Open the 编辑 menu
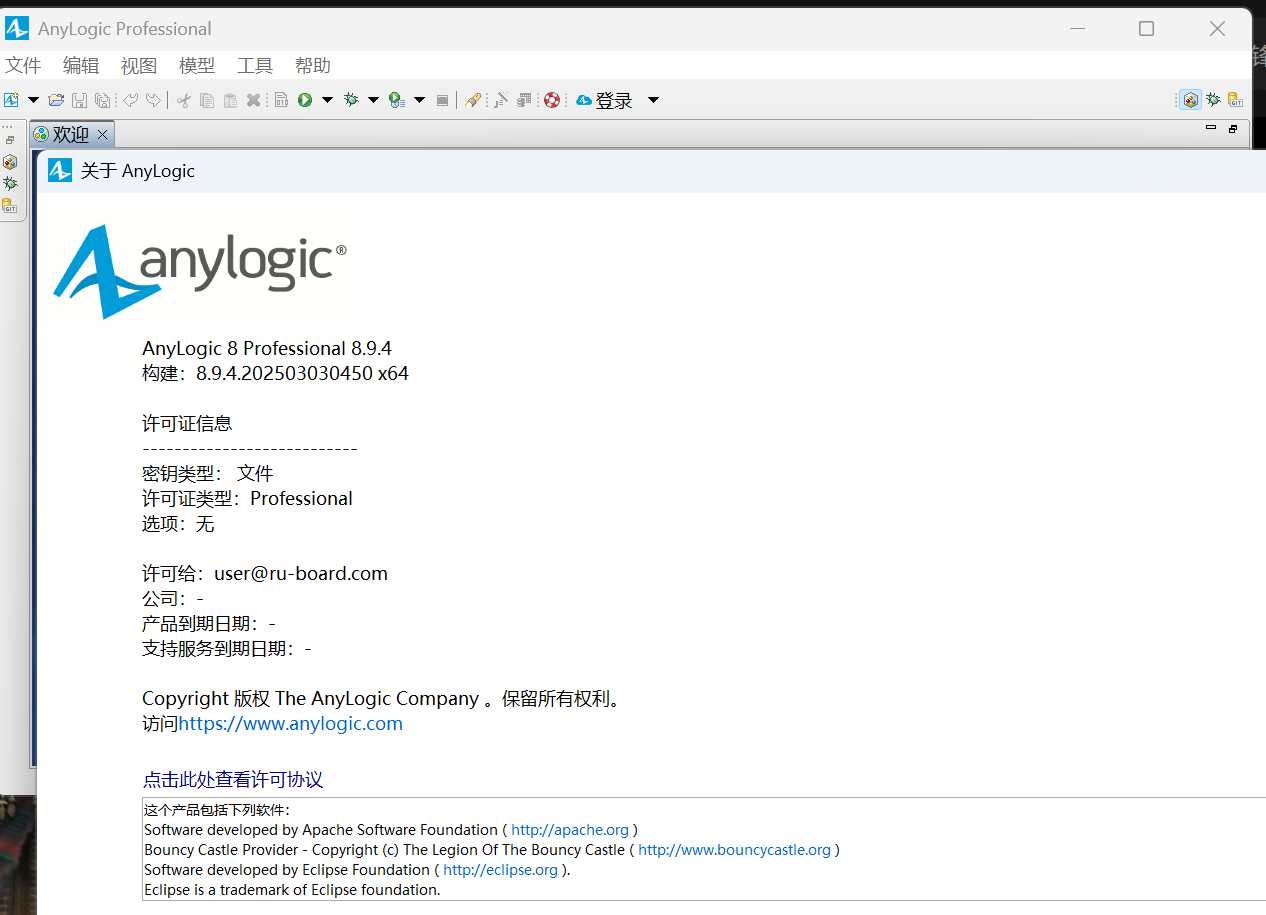 (81, 66)
